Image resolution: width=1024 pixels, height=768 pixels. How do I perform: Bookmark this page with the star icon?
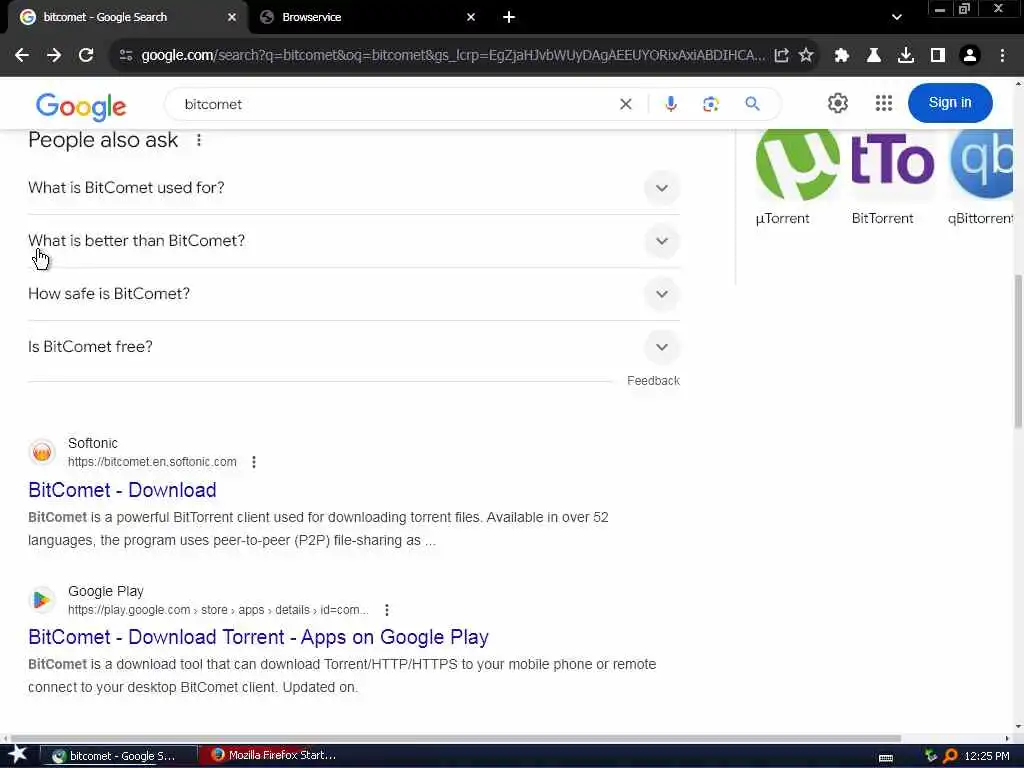pos(806,56)
